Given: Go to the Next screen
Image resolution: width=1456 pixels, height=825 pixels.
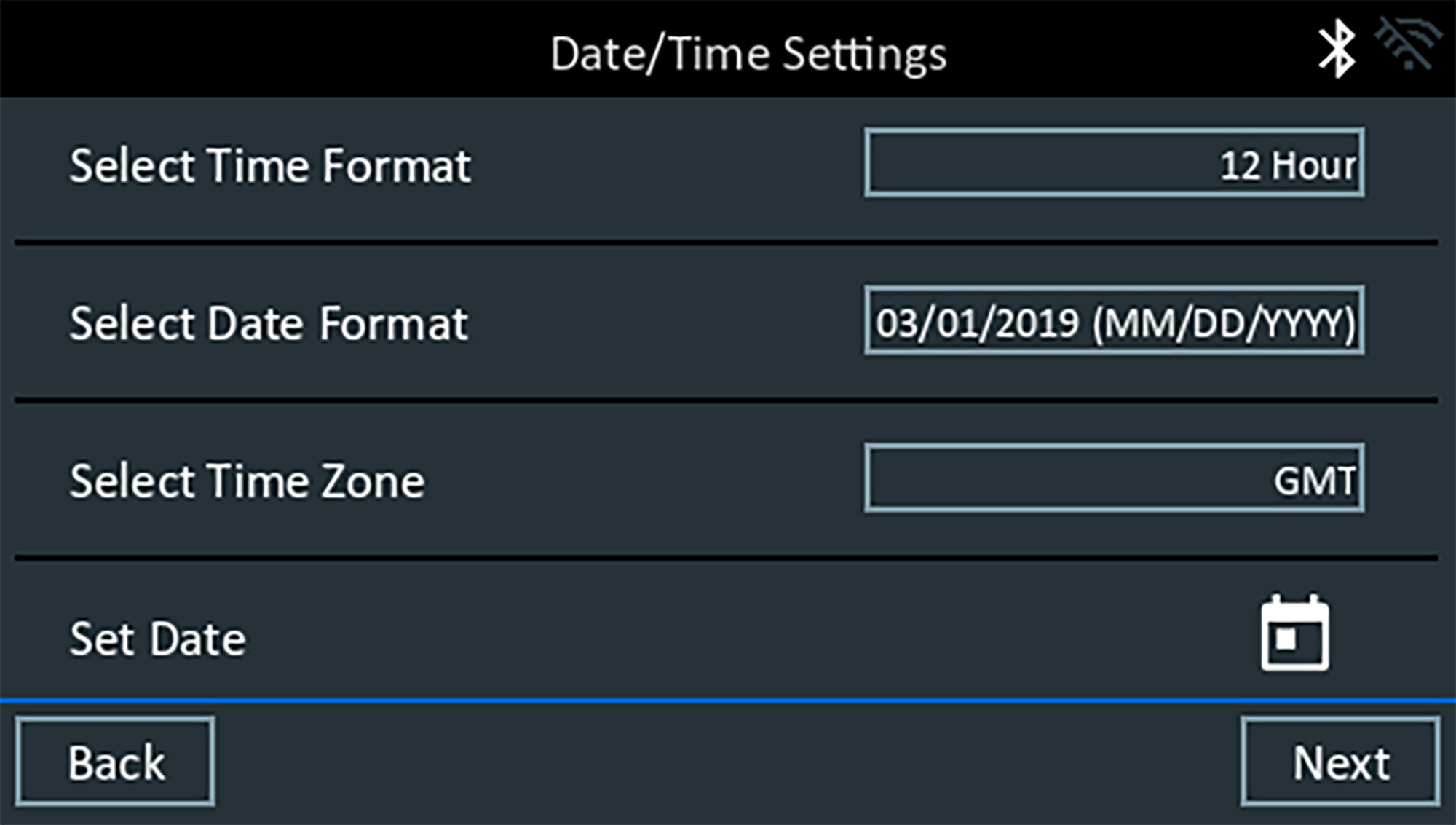Looking at the screenshot, I should (1340, 762).
